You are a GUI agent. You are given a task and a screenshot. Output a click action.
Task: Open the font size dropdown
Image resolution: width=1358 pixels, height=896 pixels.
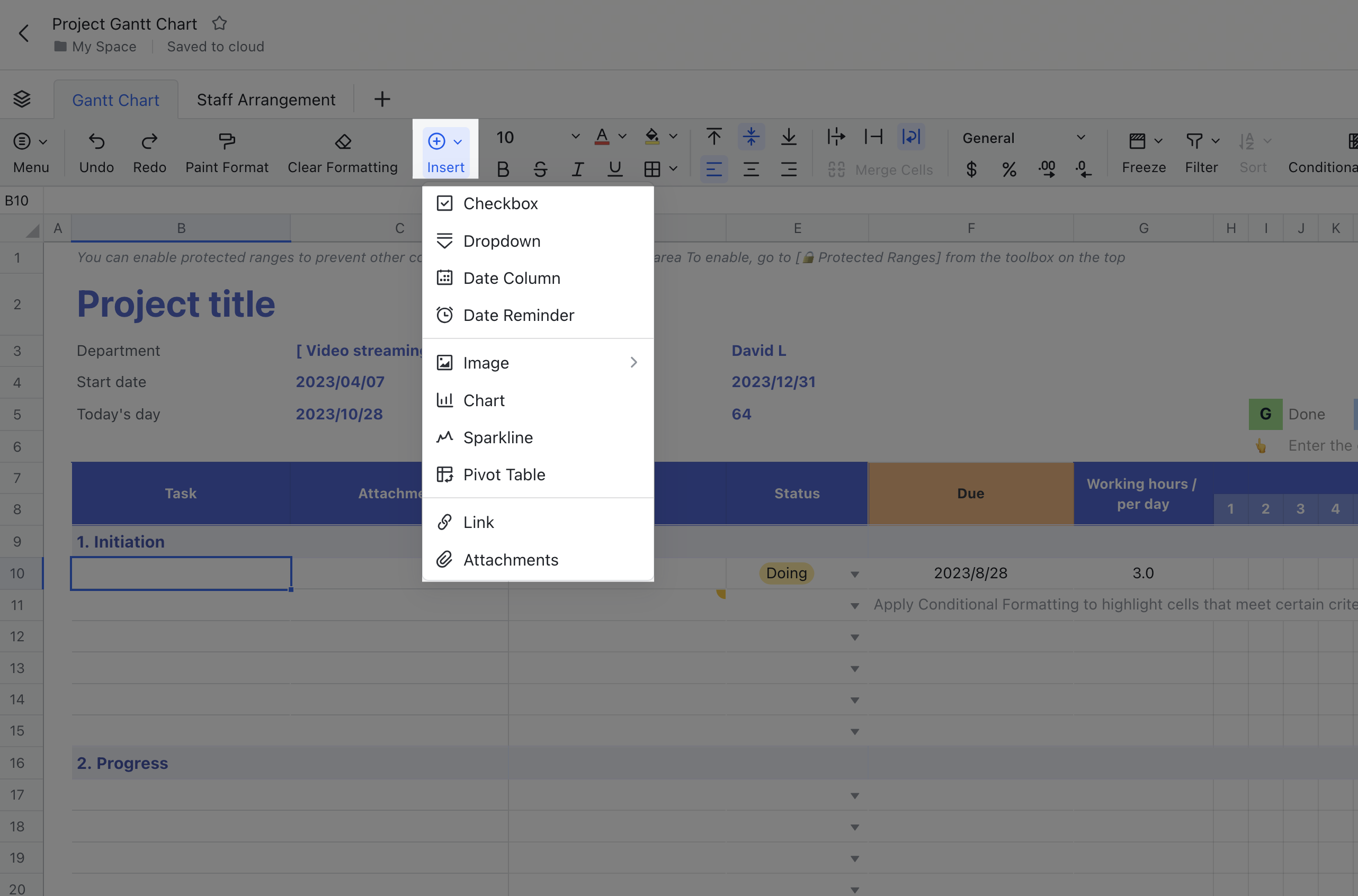575,137
